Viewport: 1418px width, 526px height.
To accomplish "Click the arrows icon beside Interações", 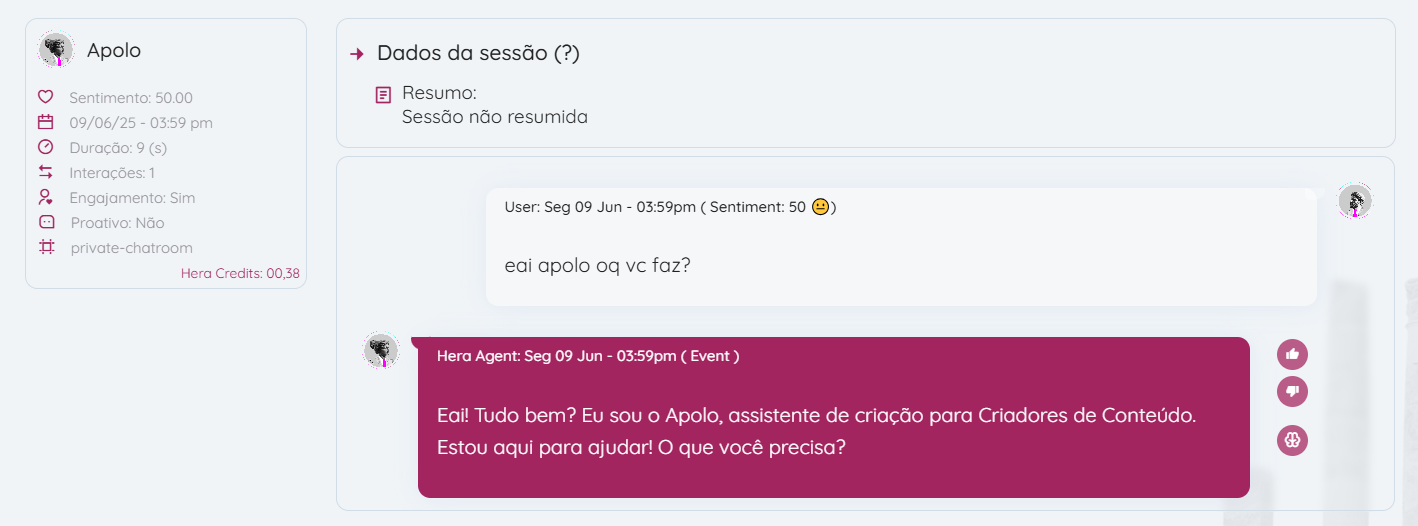I will (x=45, y=172).
